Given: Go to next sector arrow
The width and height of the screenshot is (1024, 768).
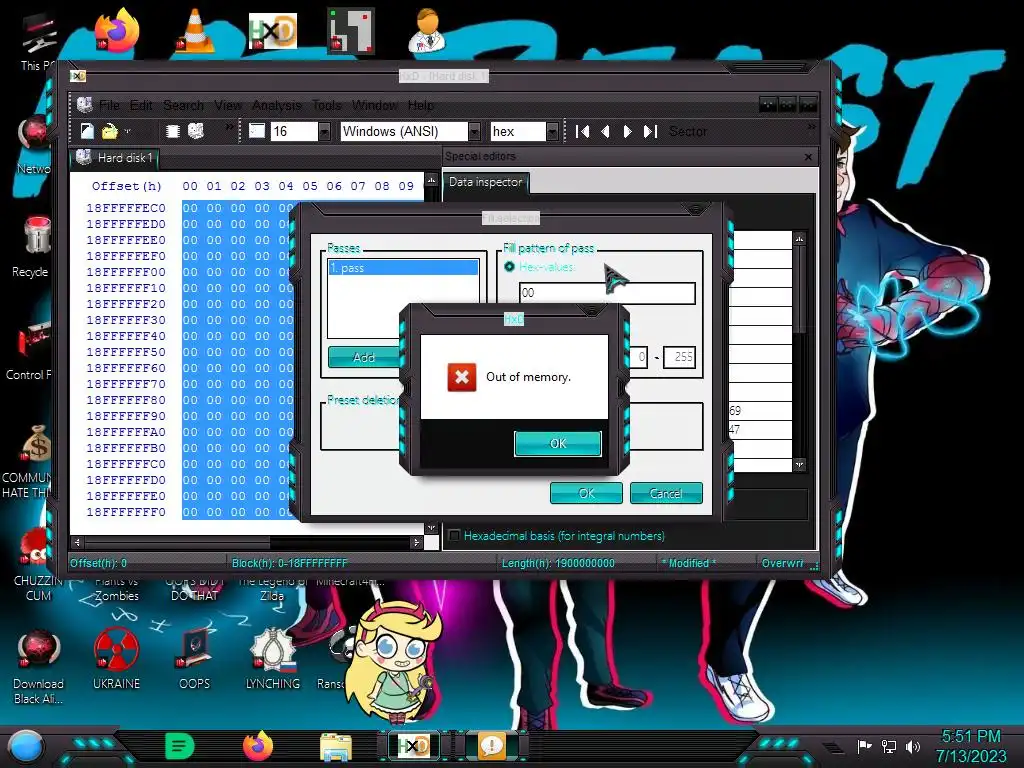Looking at the screenshot, I should click(x=627, y=132).
